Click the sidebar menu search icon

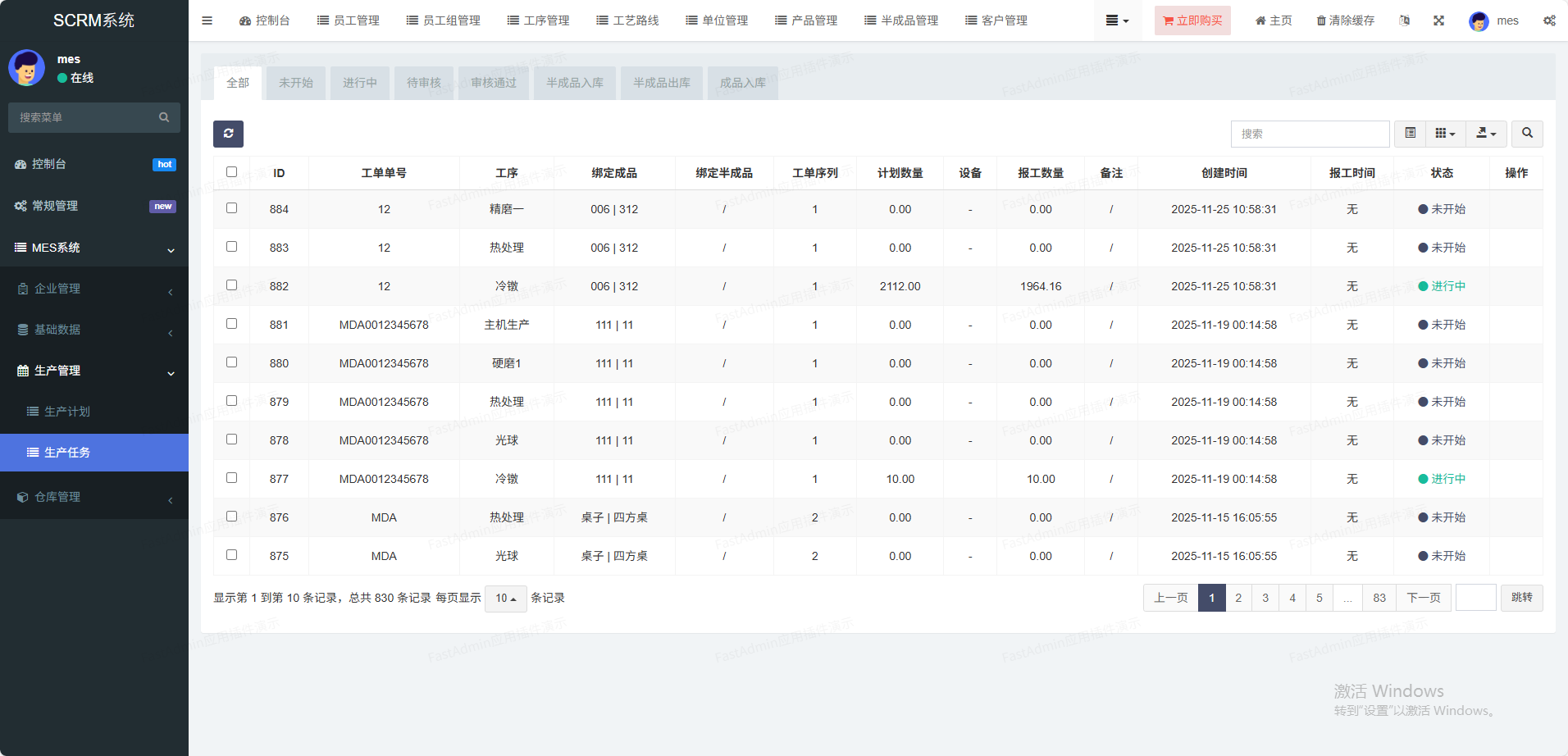164,117
